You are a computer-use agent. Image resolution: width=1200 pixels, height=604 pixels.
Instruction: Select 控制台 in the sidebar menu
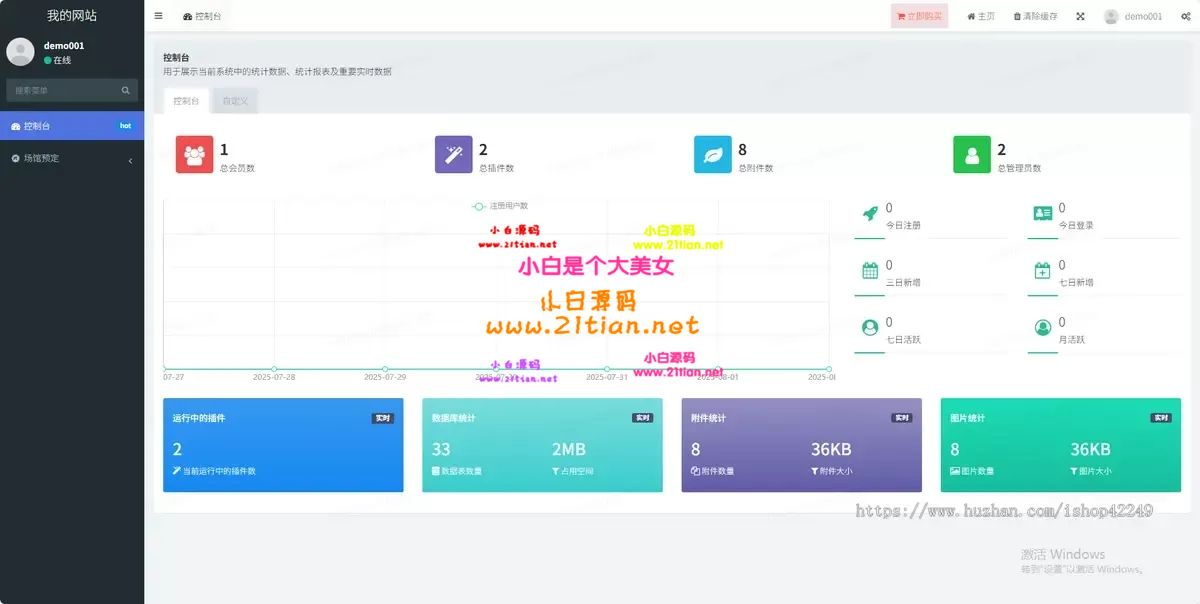pyautogui.click(x=72, y=126)
